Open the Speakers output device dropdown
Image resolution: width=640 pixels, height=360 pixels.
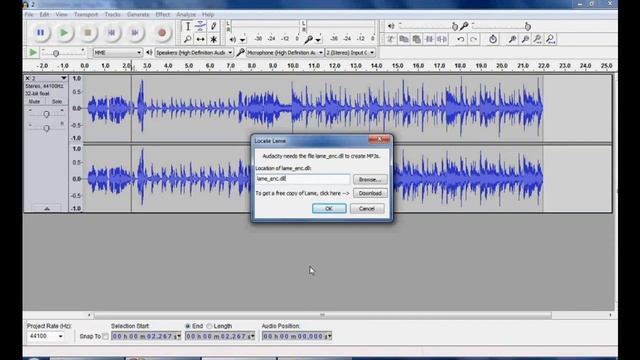click(194, 53)
